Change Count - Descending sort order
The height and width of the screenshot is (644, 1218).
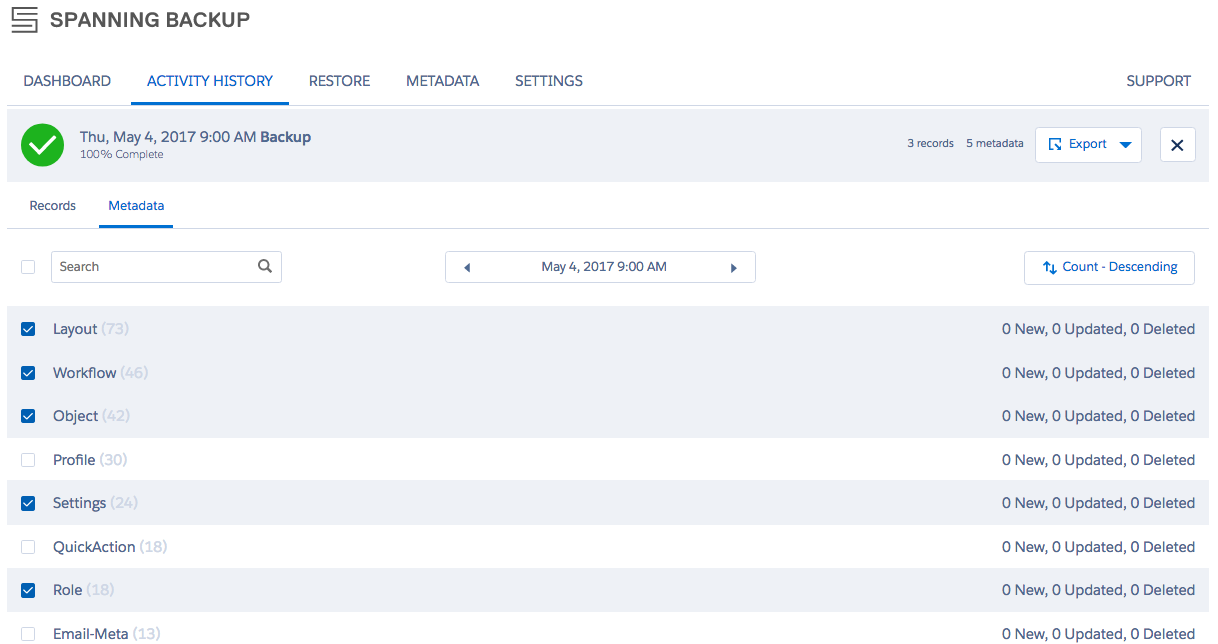1109,267
